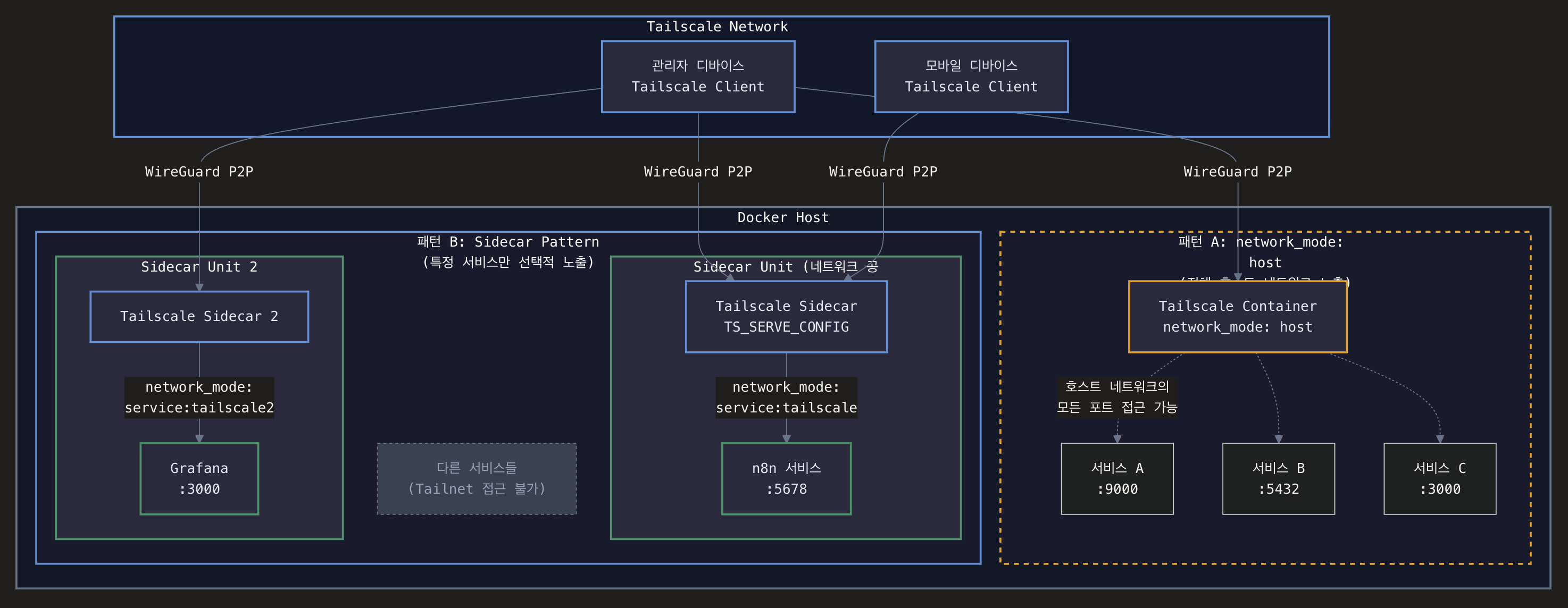
Task: Select the 서비스 C :3000 node
Action: 1440,478
